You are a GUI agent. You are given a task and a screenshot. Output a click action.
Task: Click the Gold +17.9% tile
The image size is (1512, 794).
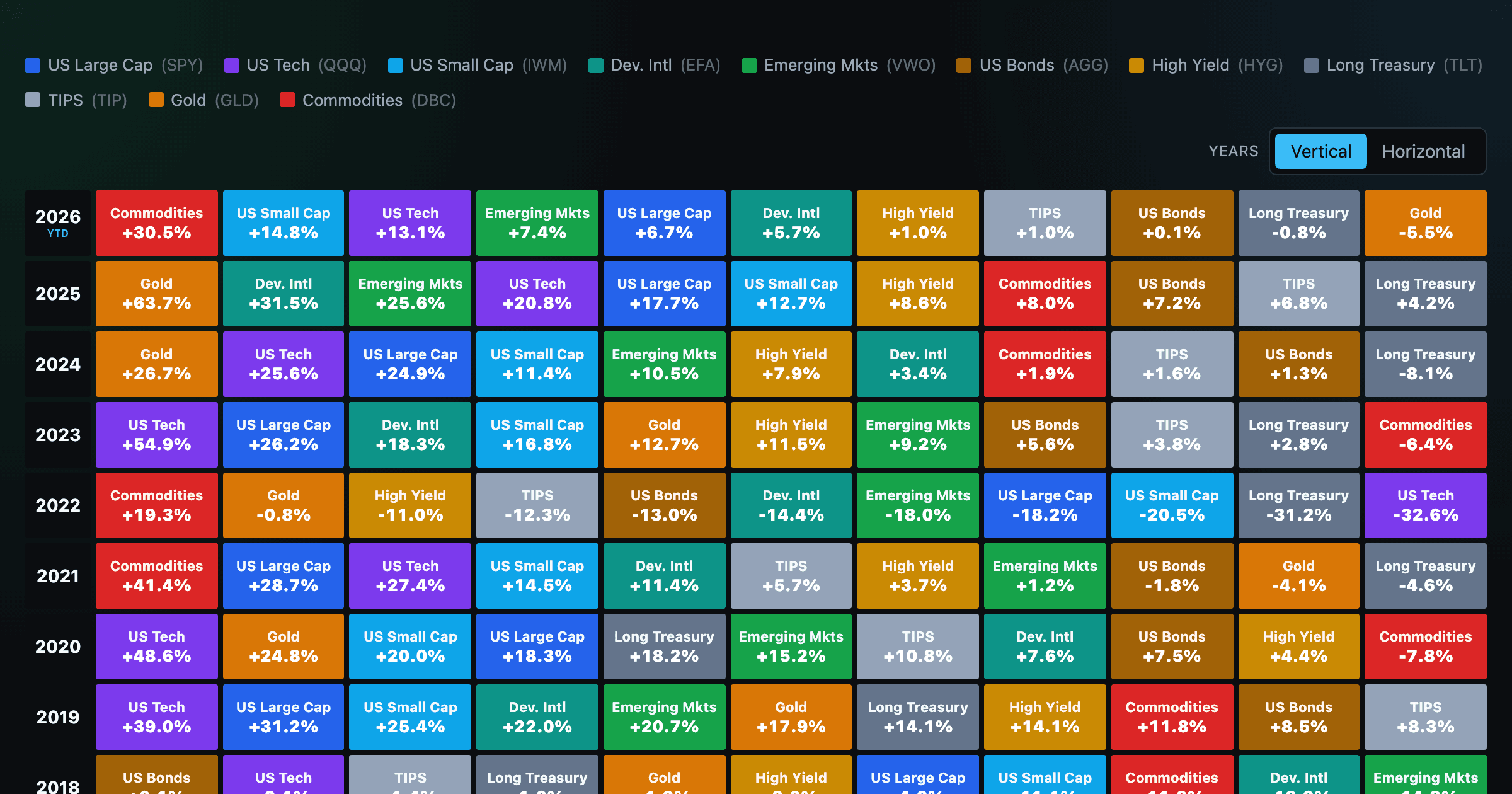[791, 717]
